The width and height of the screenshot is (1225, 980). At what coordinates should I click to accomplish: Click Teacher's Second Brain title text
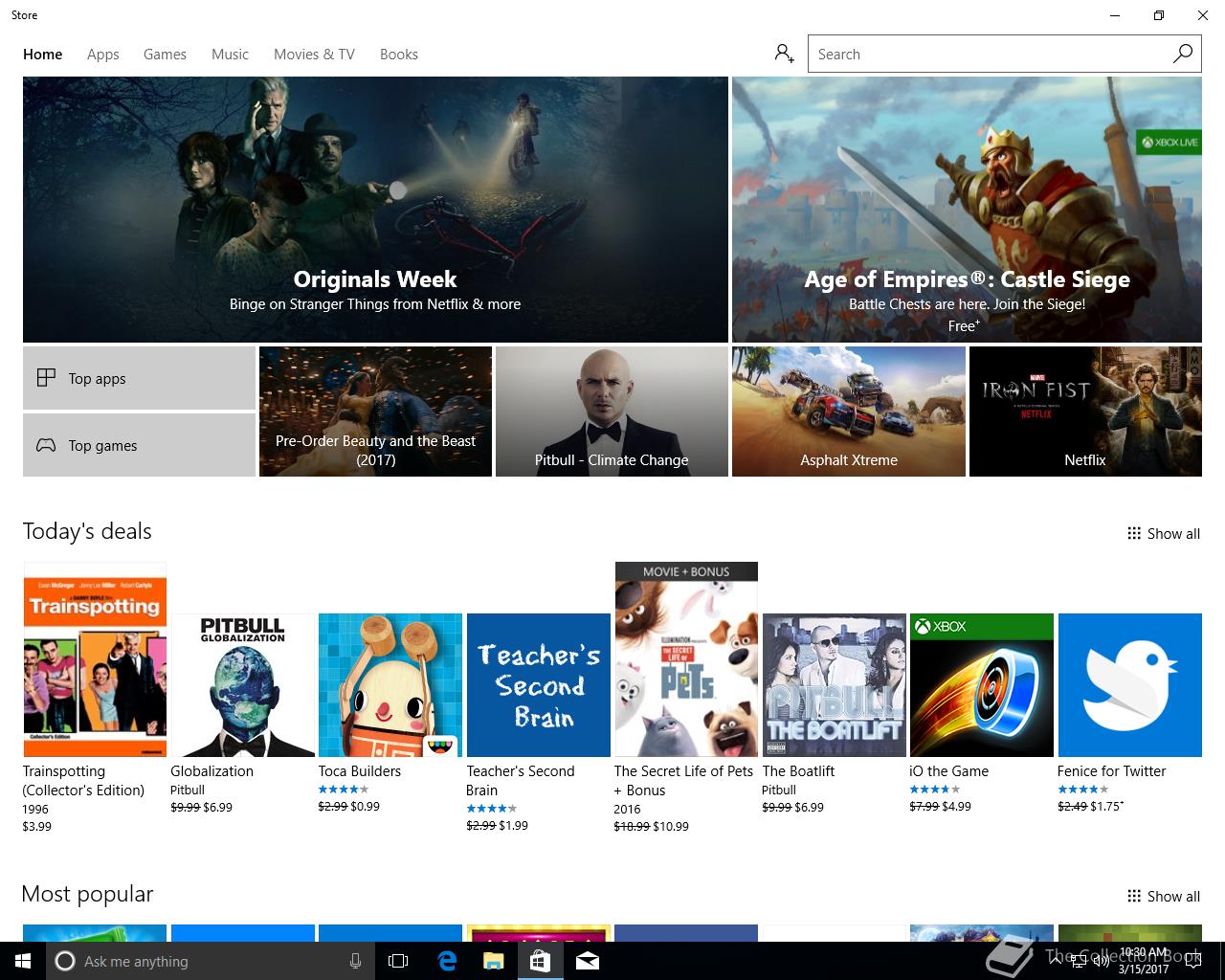(x=521, y=781)
